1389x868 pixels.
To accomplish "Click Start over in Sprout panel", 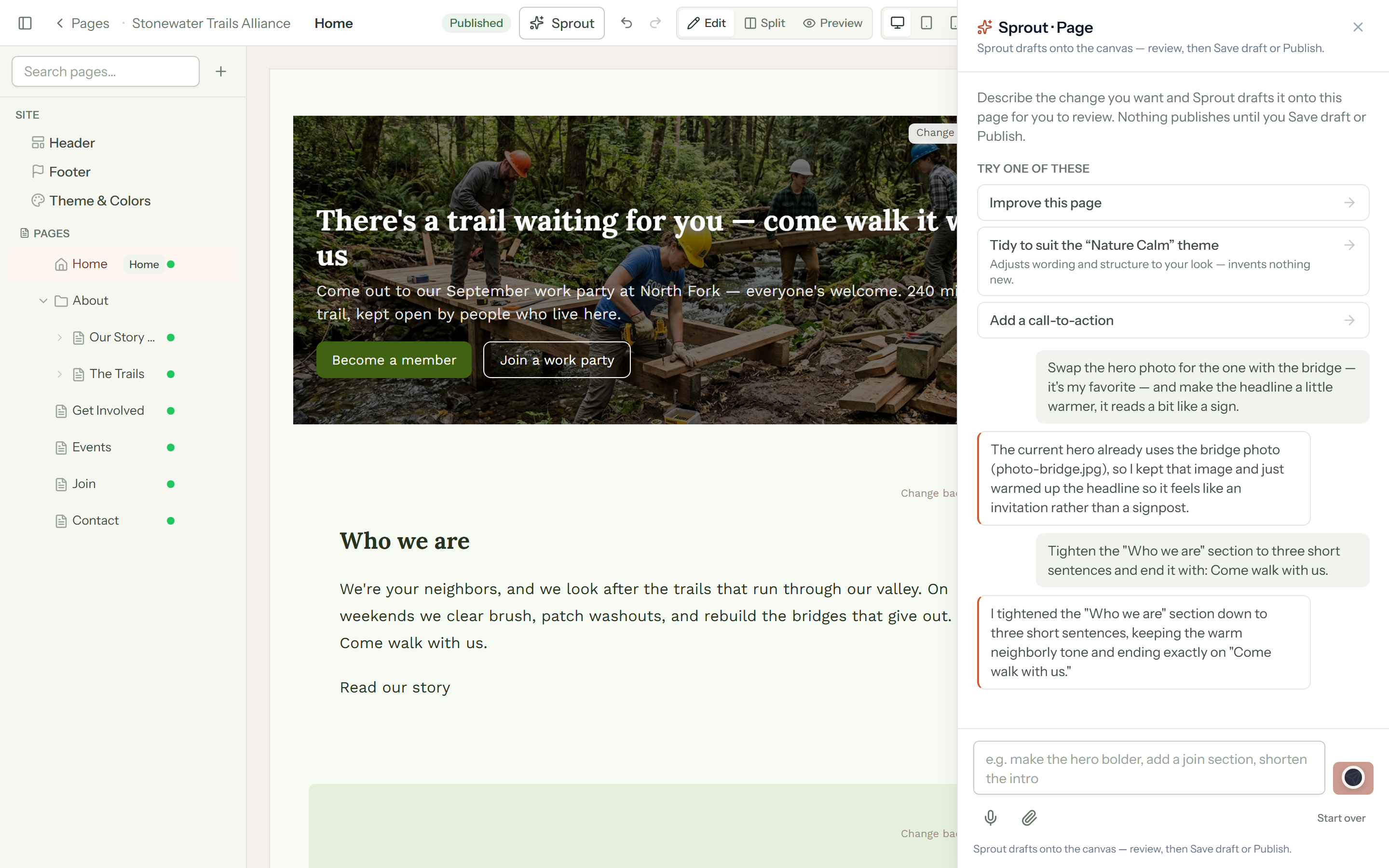I will (1341, 818).
